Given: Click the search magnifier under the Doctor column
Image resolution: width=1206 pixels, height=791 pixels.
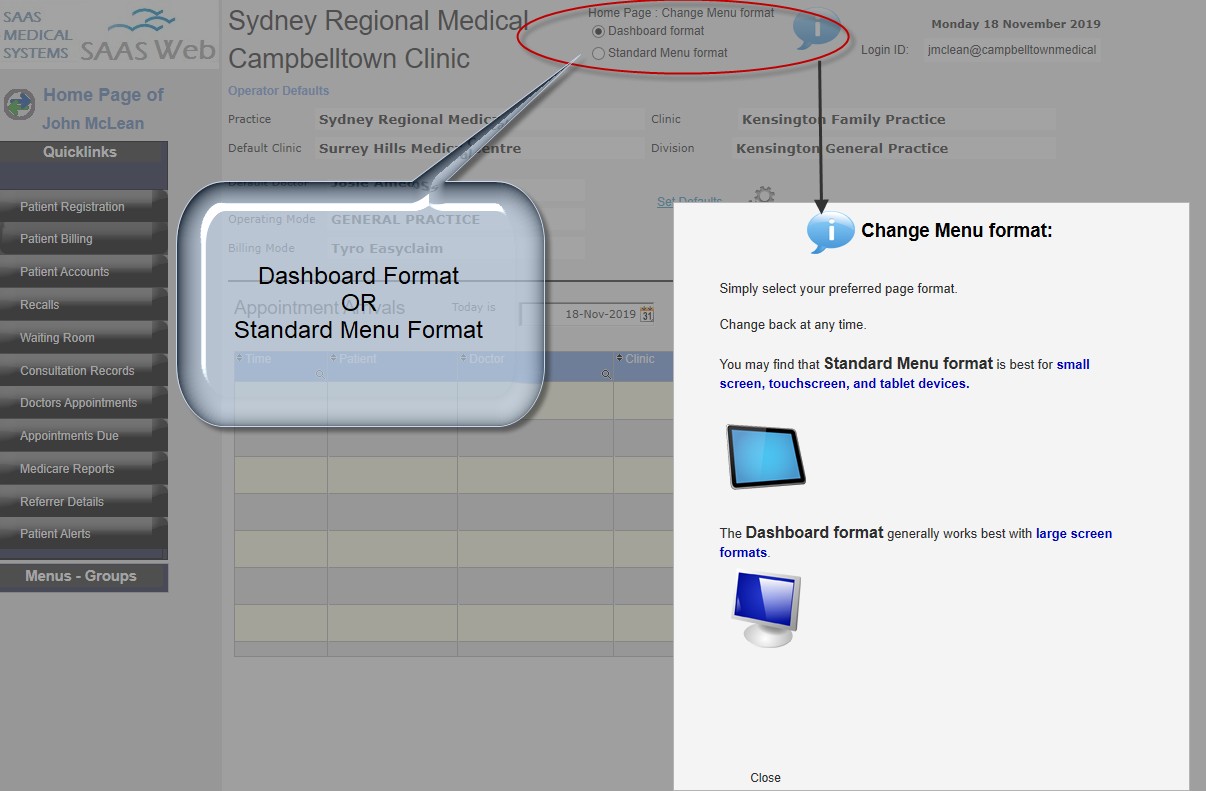Looking at the screenshot, I should (x=605, y=374).
